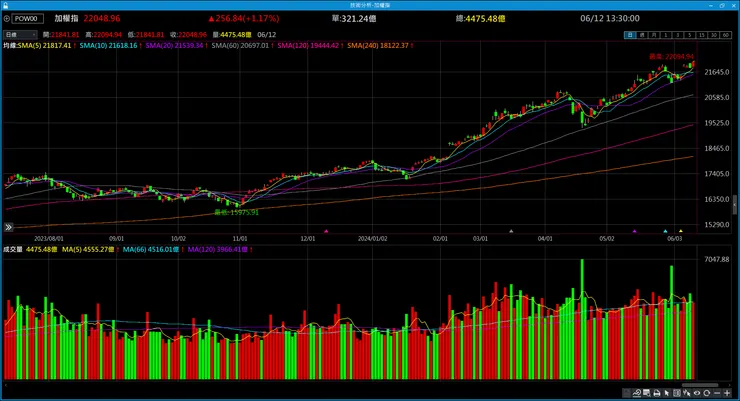Click the SMA(240) 18122.37 label
This screenshot has height=401, width=740.
coord(378,46)
